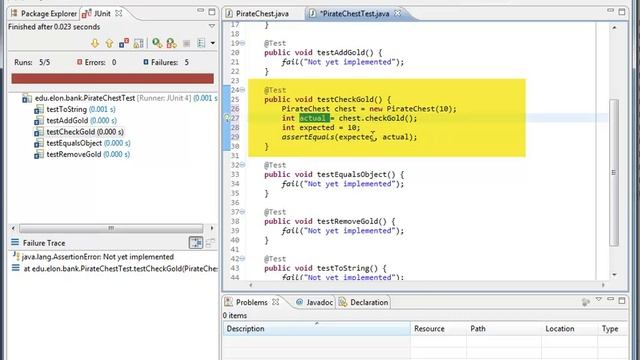Open test run history dropdown arrow
640x360 pixels.
[213, 43]
